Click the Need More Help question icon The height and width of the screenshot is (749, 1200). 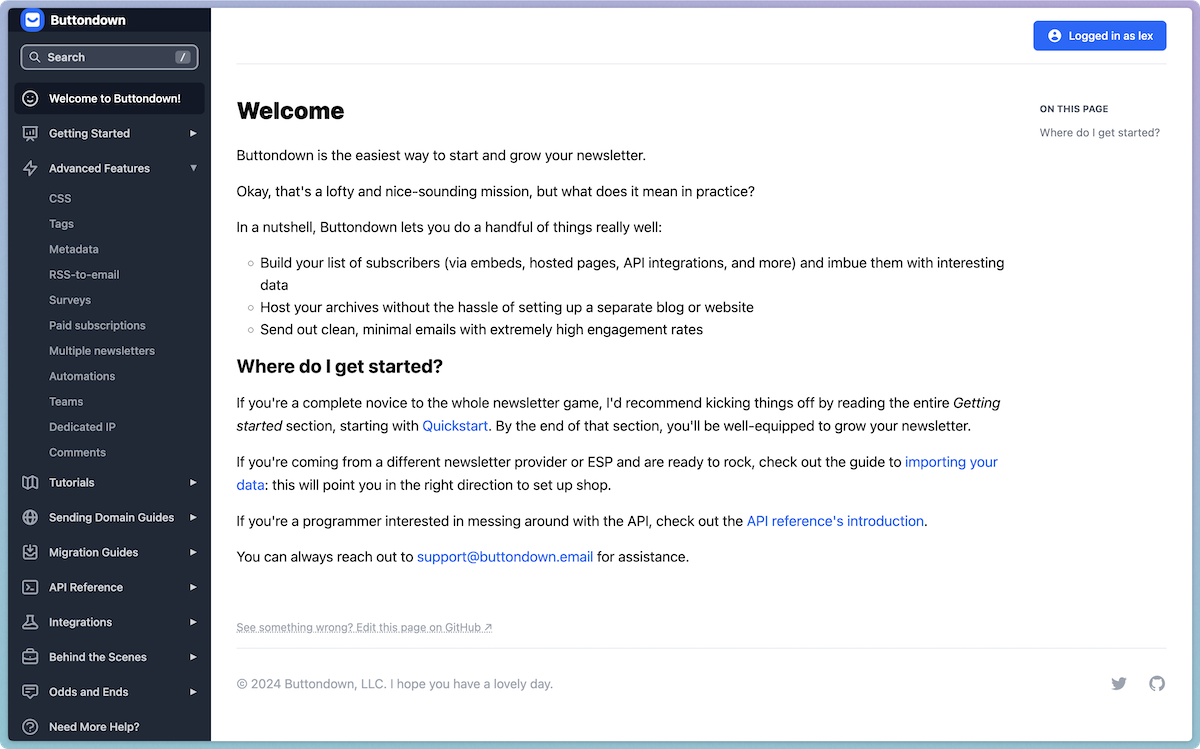pos(30,726)
